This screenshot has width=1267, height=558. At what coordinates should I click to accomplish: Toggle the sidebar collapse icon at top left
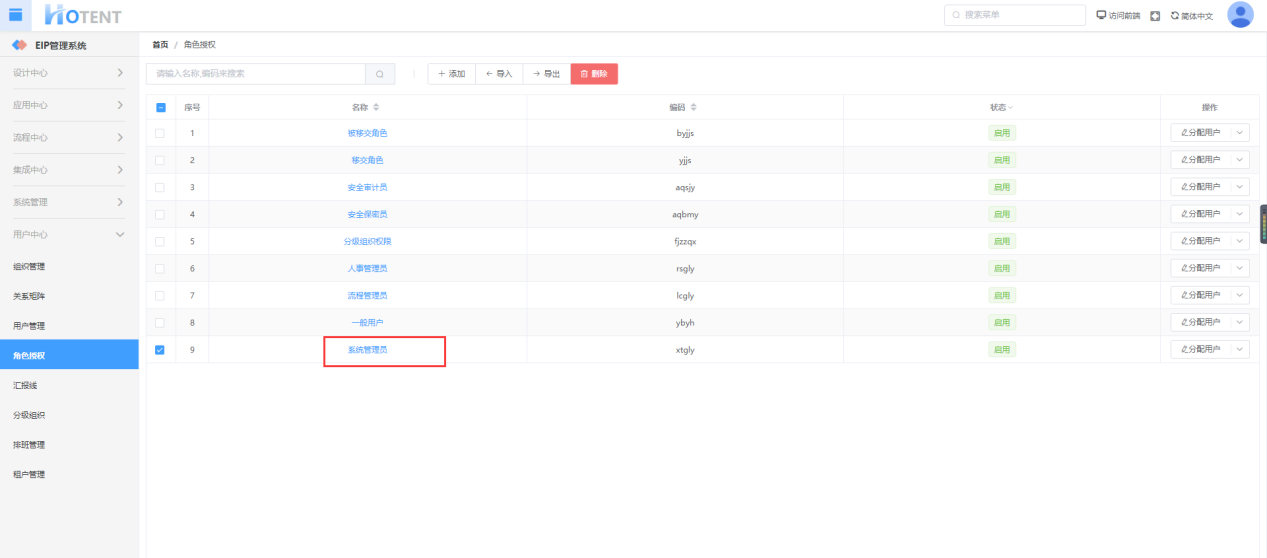pyautogui.click(x=15, y=14)
